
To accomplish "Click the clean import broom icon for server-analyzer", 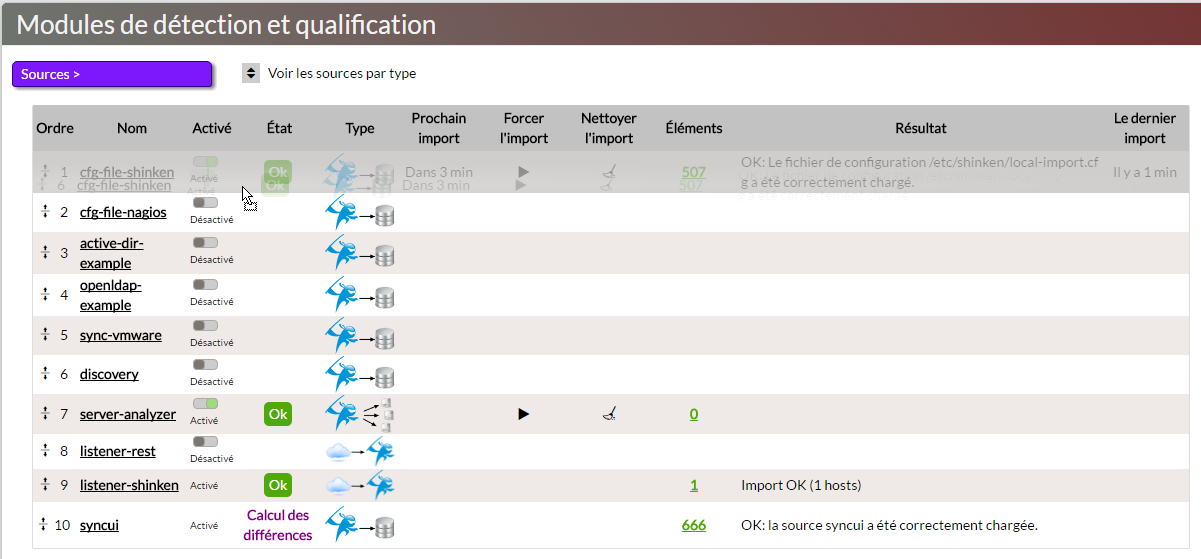I will tap(607, 414).
